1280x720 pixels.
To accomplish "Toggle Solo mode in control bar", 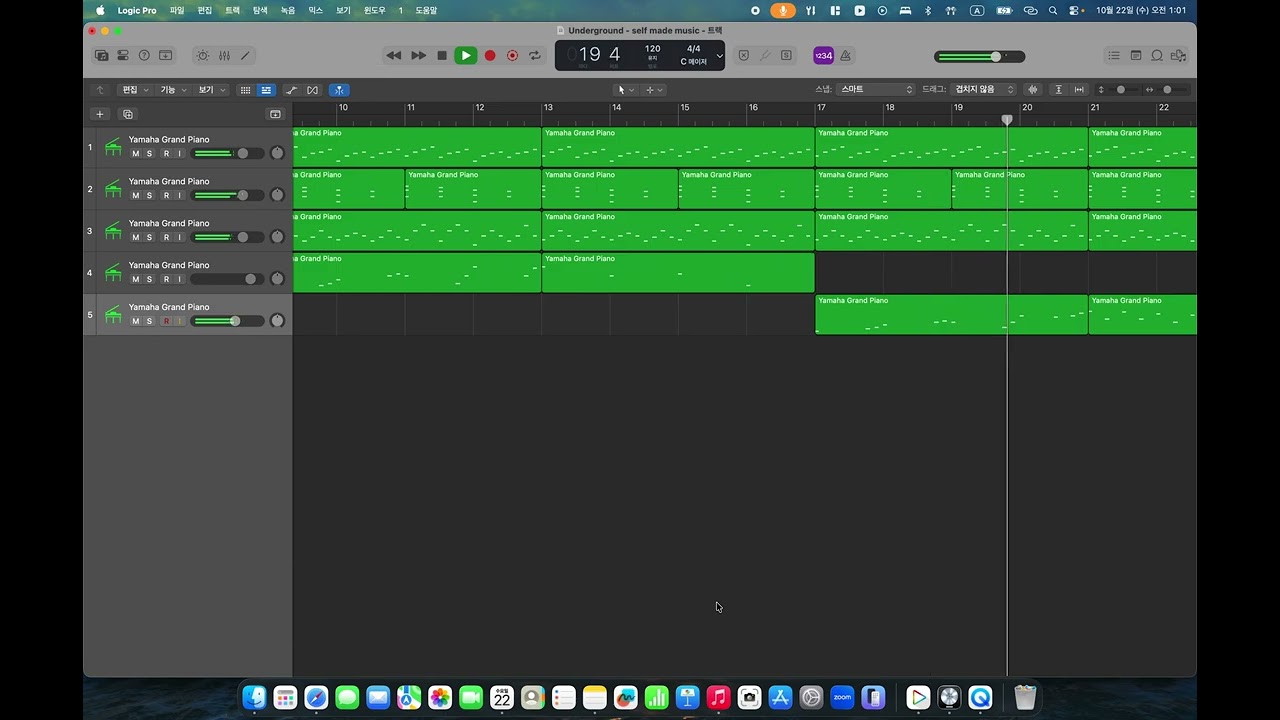I will pyautogui.click(x=786, y=56).
